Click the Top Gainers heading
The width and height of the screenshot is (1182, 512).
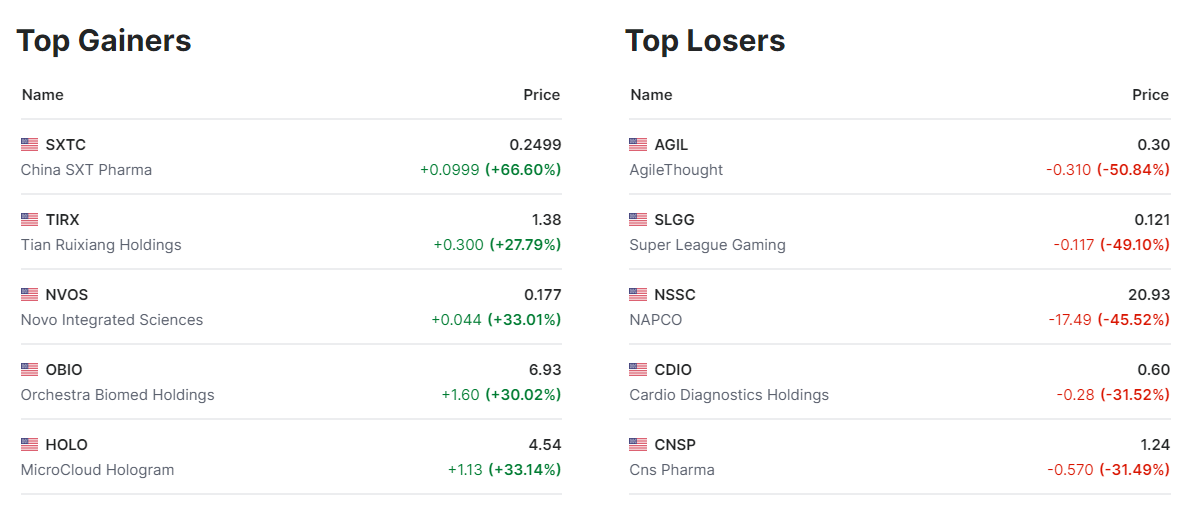[x=104, y=41]
